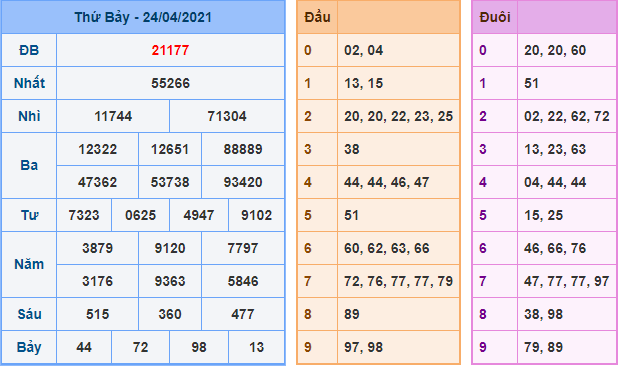
Task: Select Ba prize number 88889
Action: pyautogui.click(x=243, y=149)
